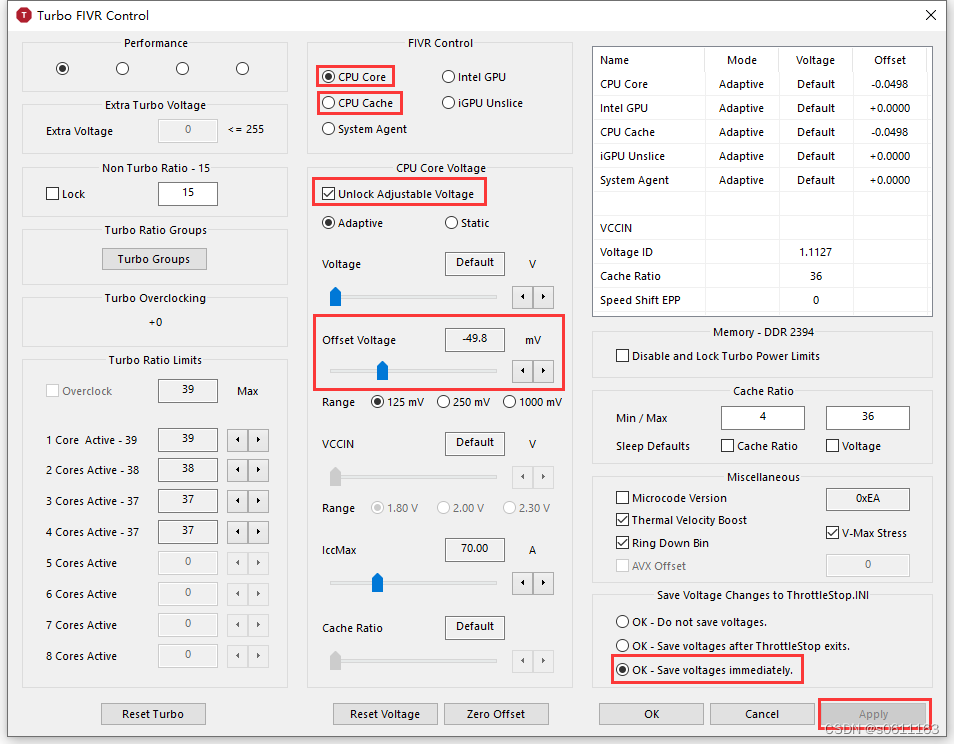Click the Zero Offset button

point(496,714)
